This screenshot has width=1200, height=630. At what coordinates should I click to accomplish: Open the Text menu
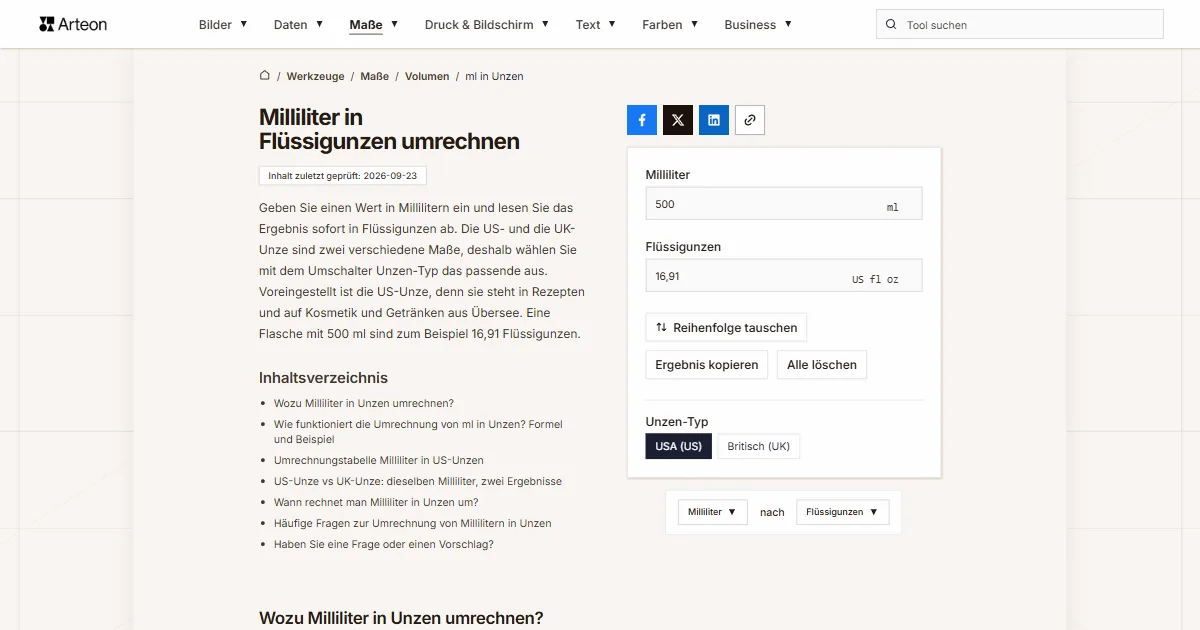(x=596, y=25)
